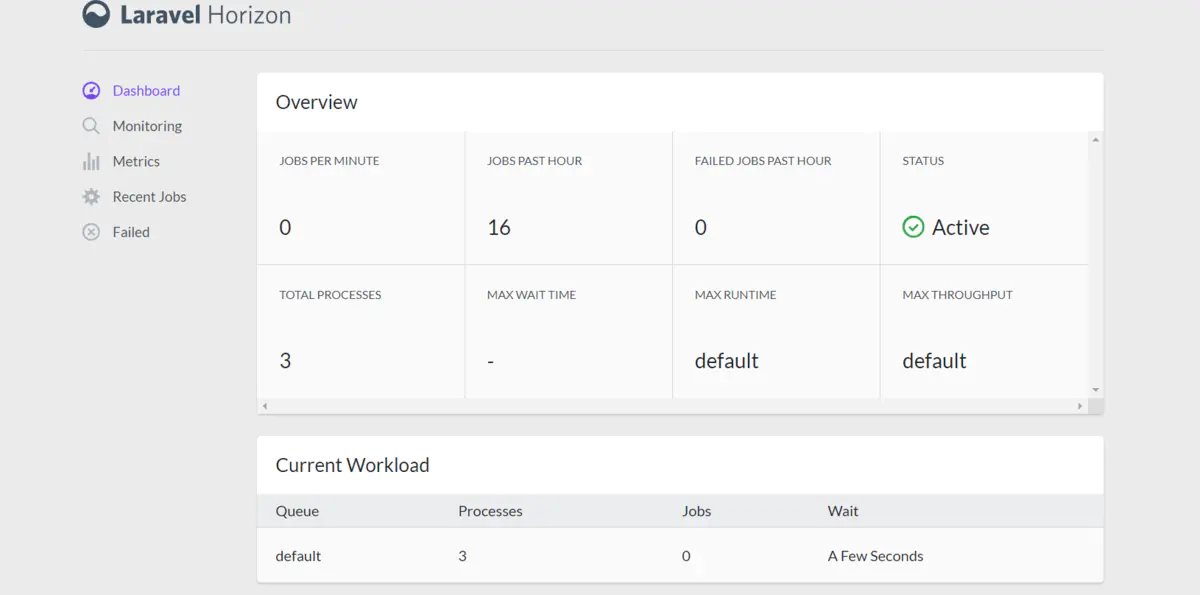Image resolution: width=1200 pixels, height=595 pixels.
Task: Click the green Active status checkmark
Action: (x=913, y=228)
